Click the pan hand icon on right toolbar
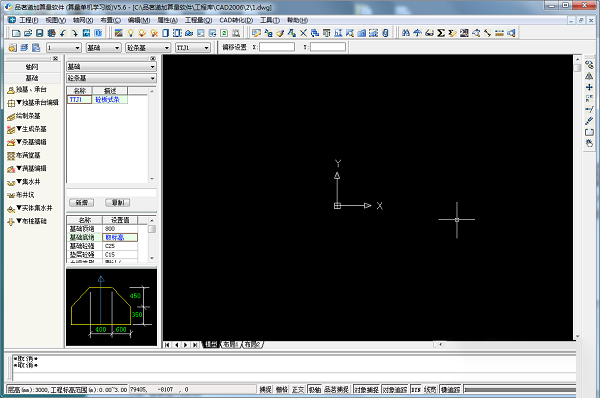 tap(589, 144)
